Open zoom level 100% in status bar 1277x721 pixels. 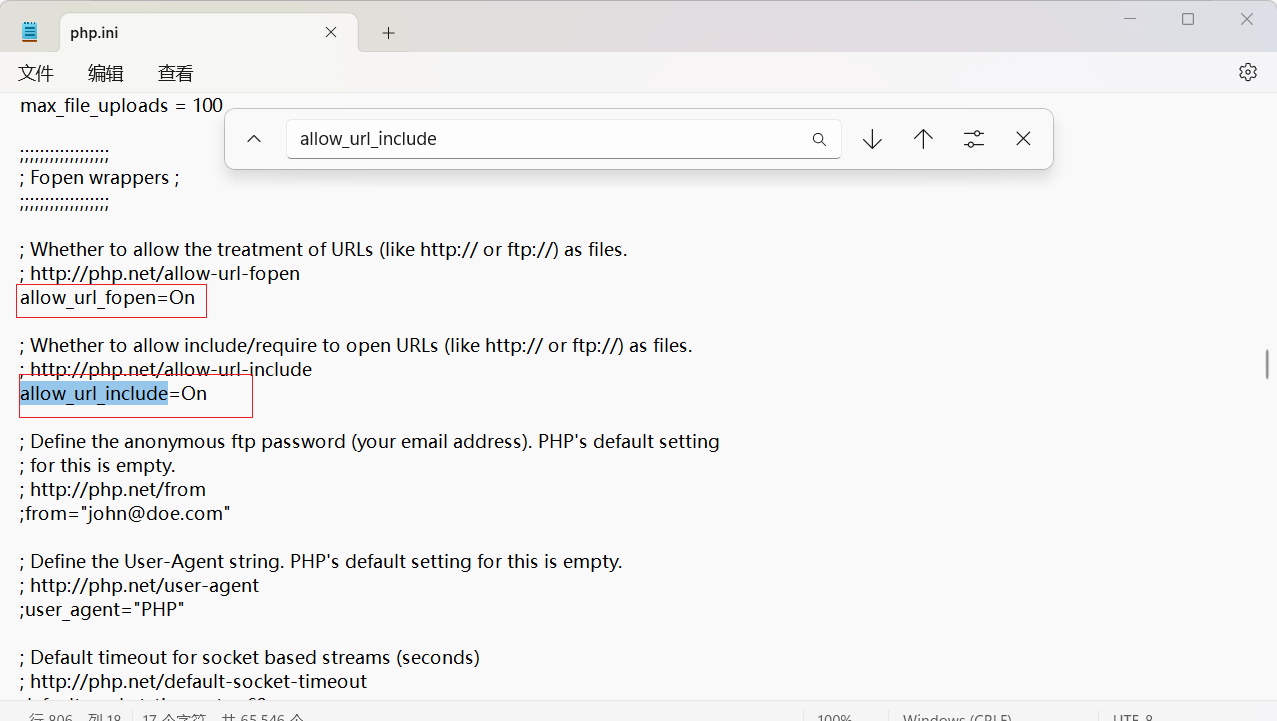click(x=834, y=716)
